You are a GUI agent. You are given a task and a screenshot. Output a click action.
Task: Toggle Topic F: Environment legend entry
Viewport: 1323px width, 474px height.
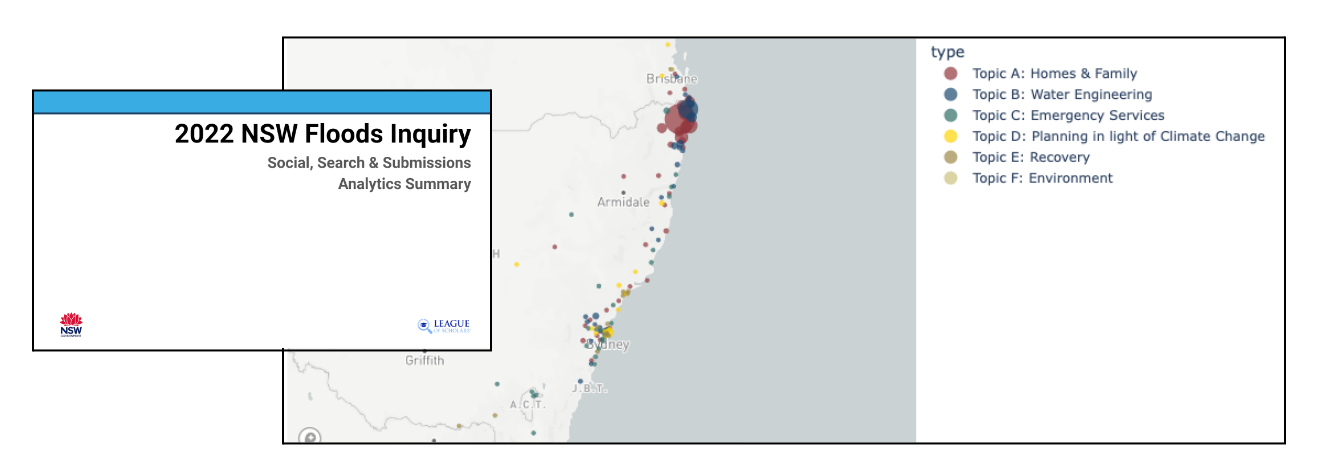coord(1042,178)
